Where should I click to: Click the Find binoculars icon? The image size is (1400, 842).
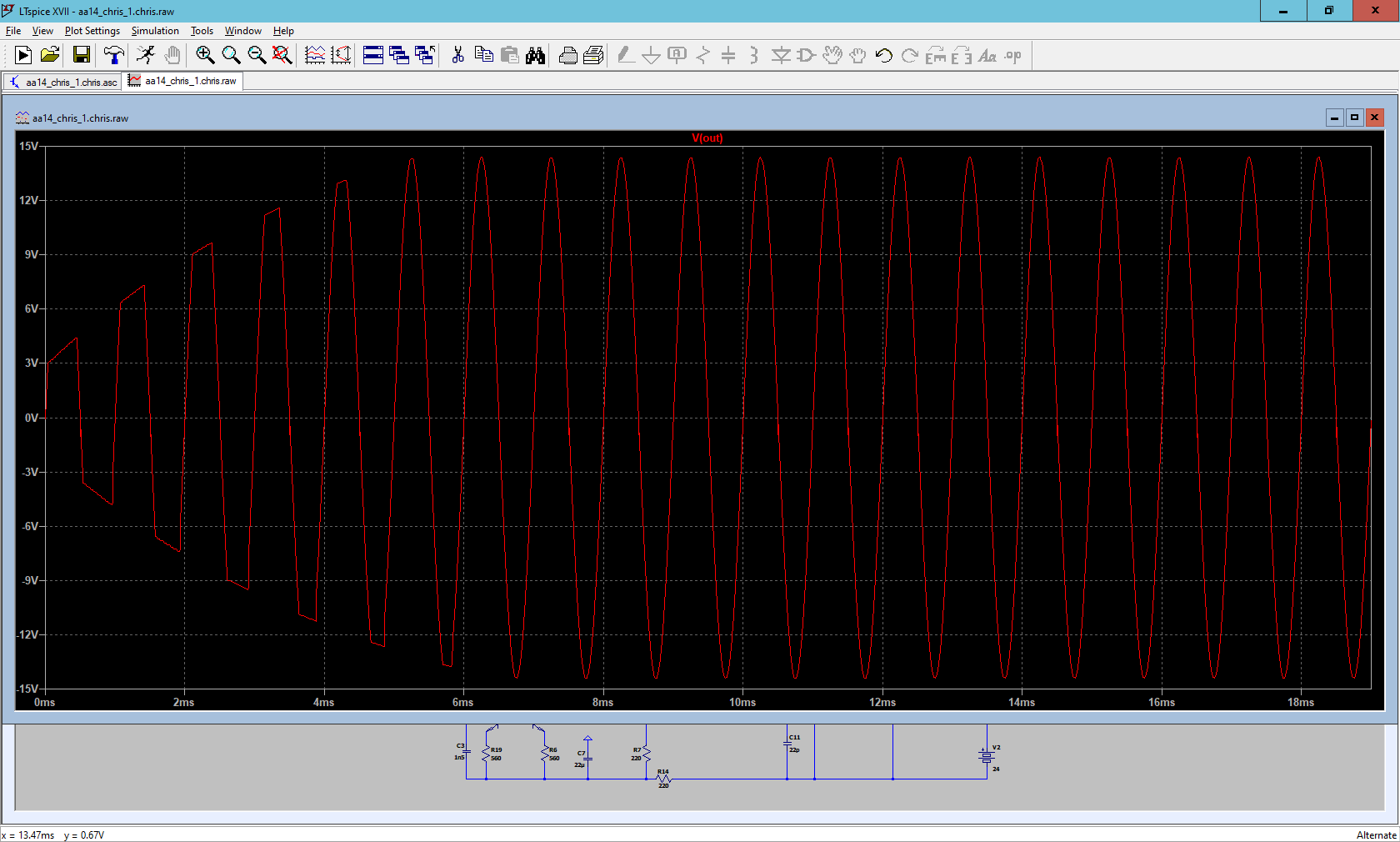pos(536,55)
